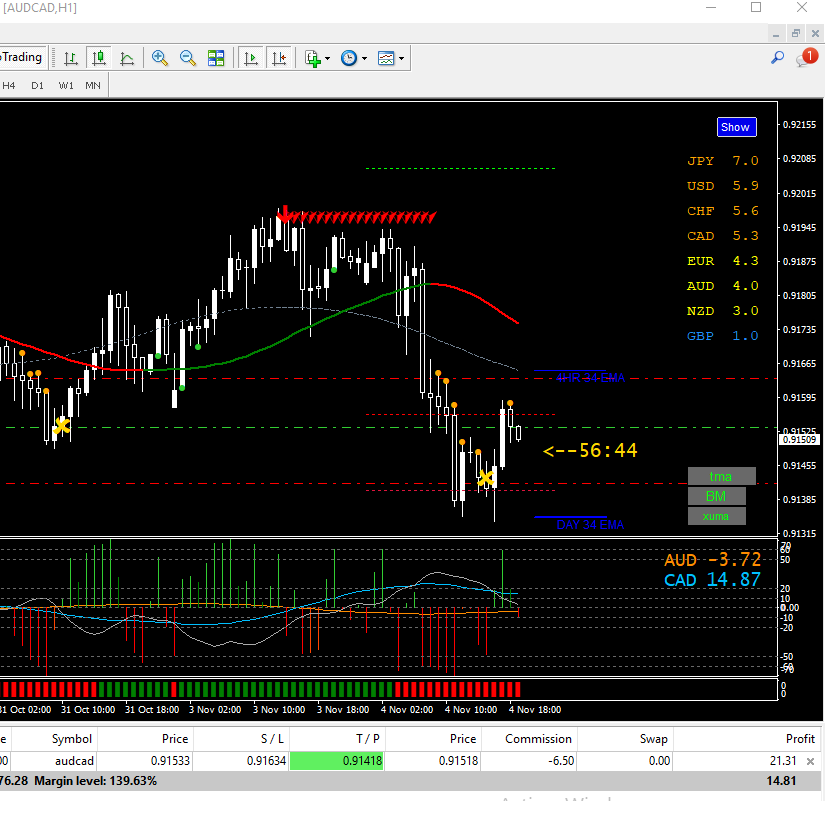Tile chart windows icon
This screenshot has width=825, height=840.
click(216, 58)
